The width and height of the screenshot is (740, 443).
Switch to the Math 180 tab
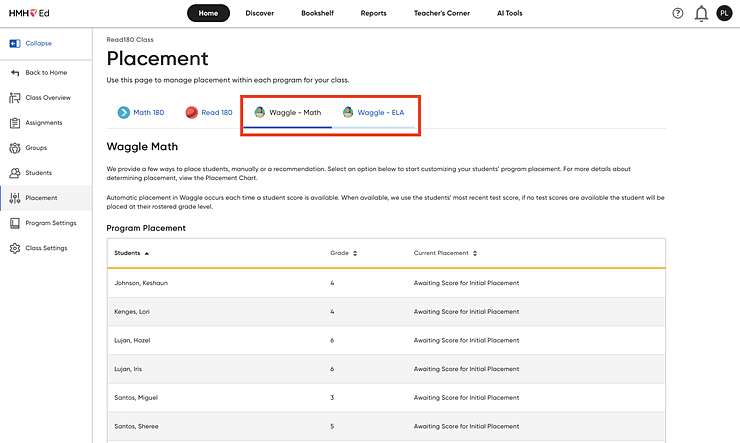click(x=141, y=112)
